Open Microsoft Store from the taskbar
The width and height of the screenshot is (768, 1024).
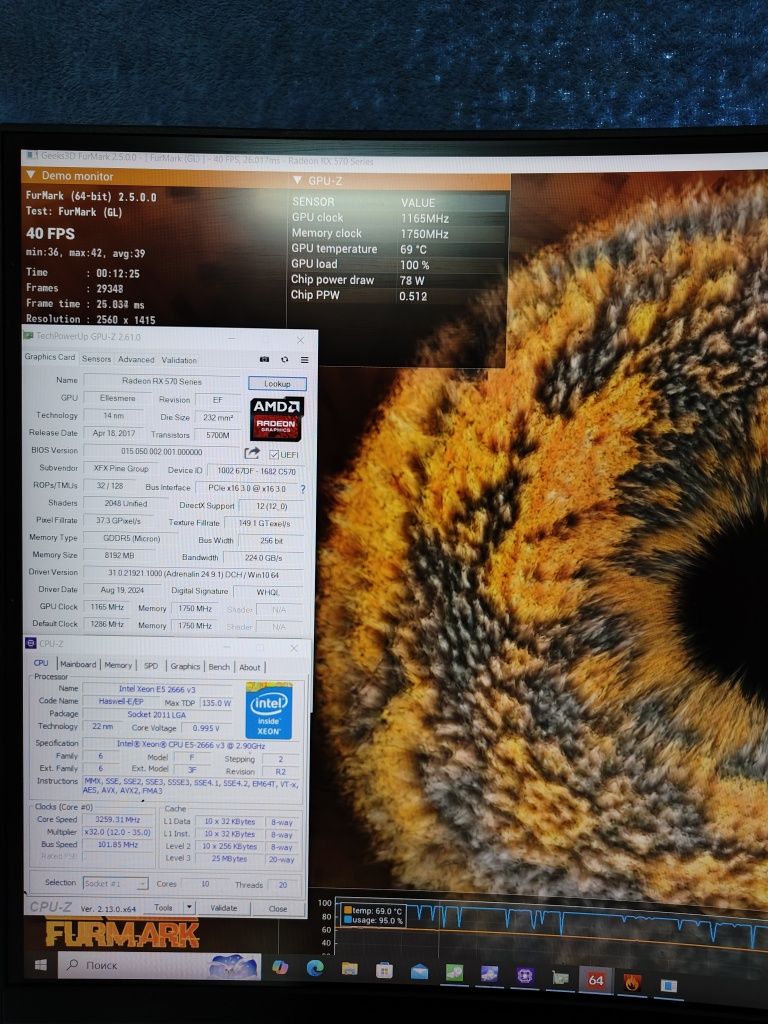tap(385, 970)
